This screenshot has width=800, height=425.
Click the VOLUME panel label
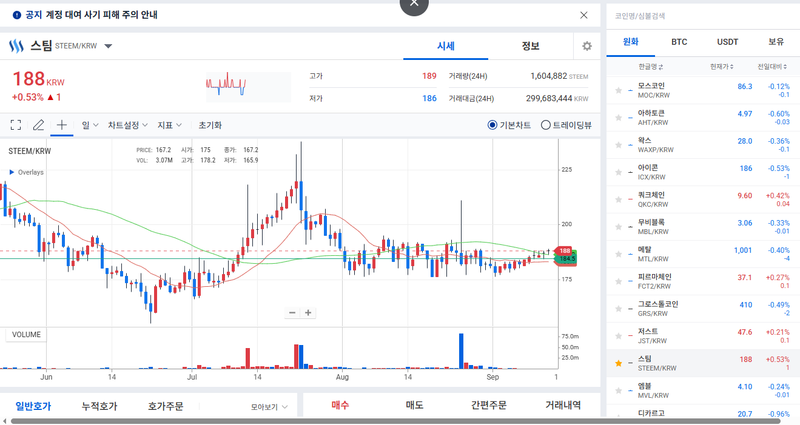(26, 335)
